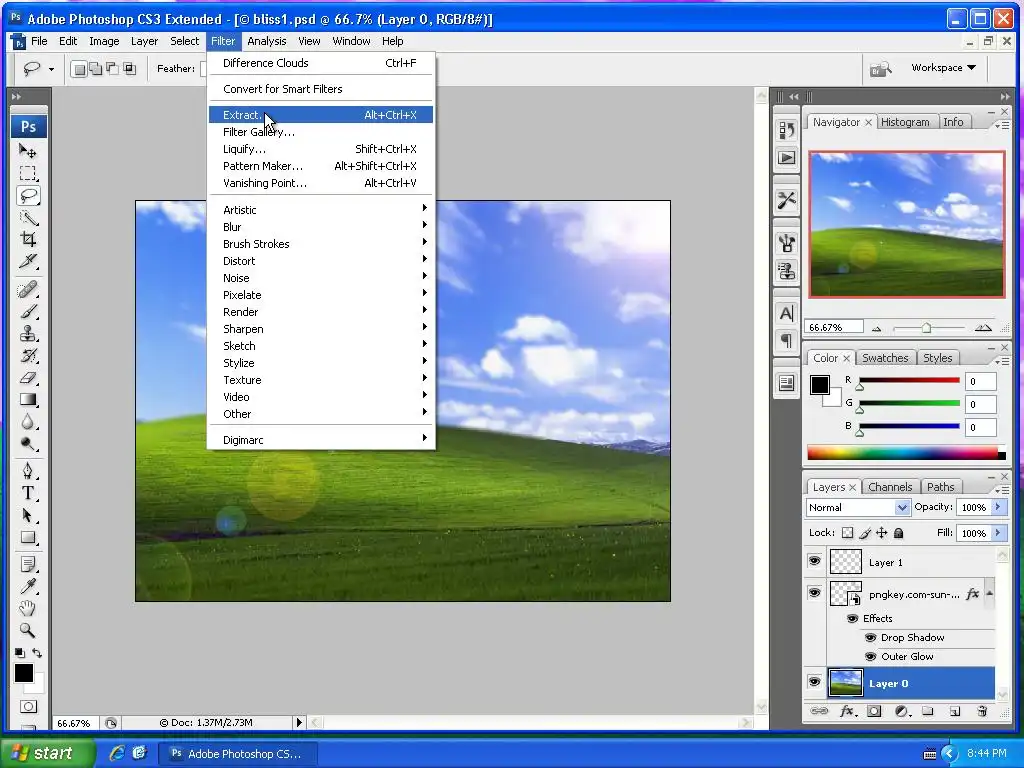
Task: Create a new layer group
Action: (927, 711)
